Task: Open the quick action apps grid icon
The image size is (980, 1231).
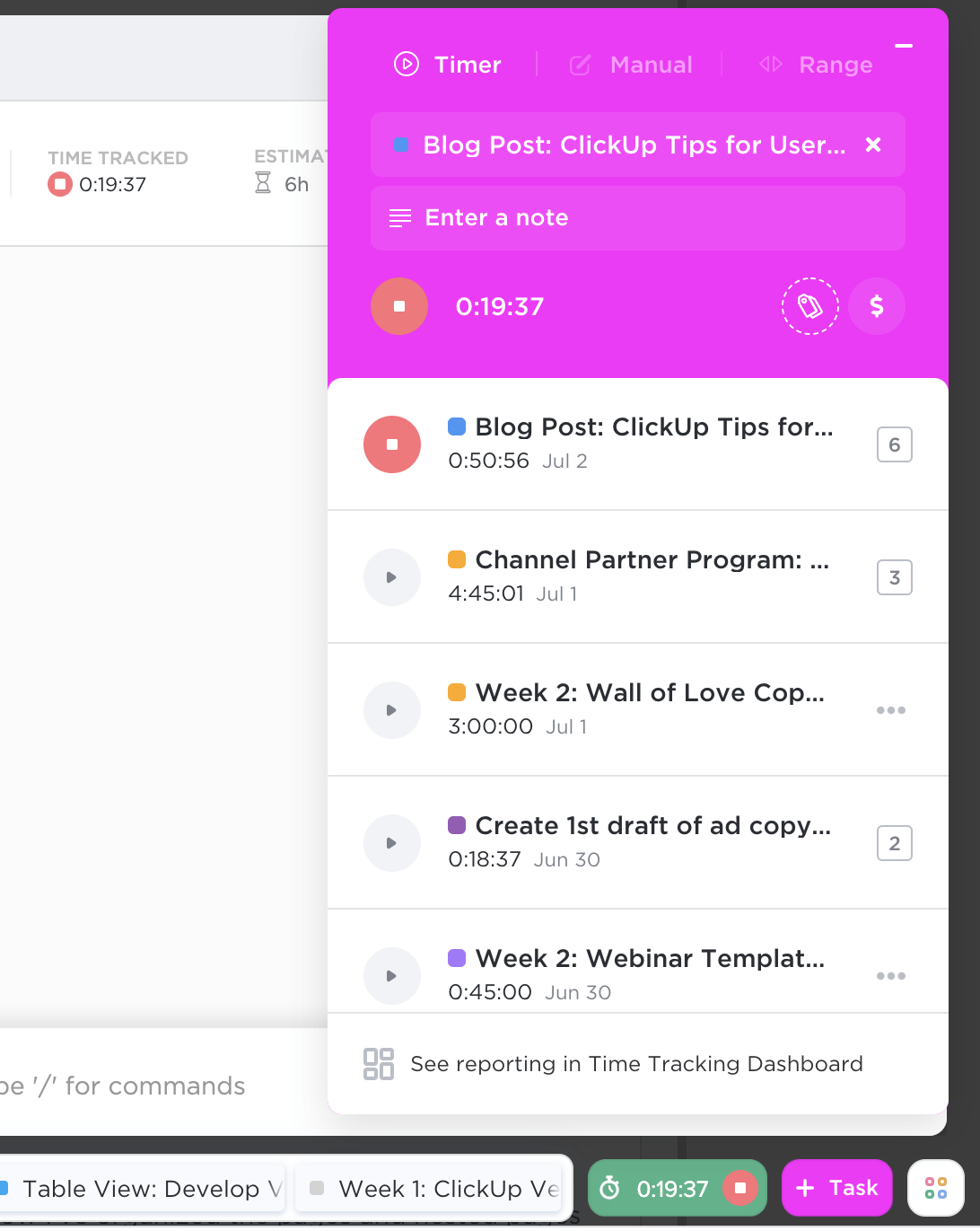Action: (x=936, y=1188)
